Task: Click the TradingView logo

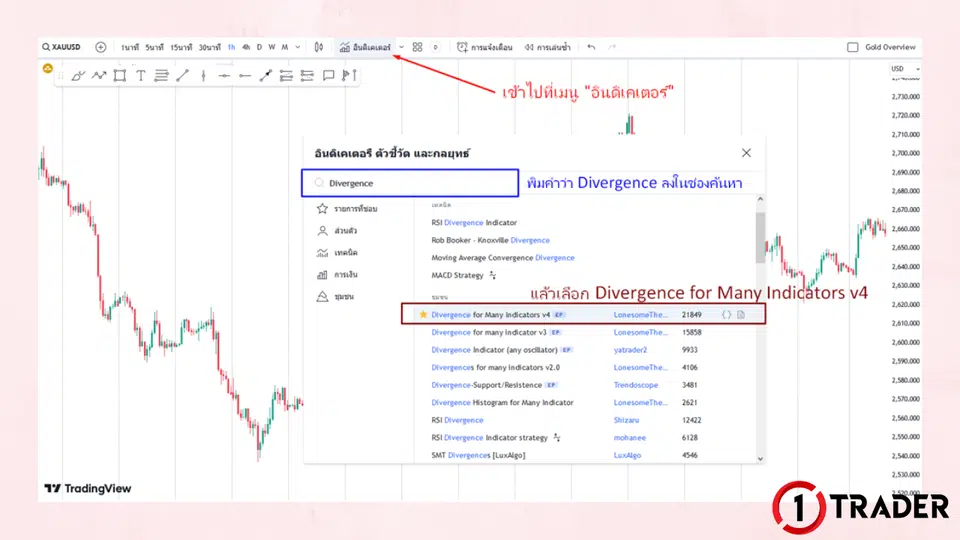Action: tap(88, 489)
